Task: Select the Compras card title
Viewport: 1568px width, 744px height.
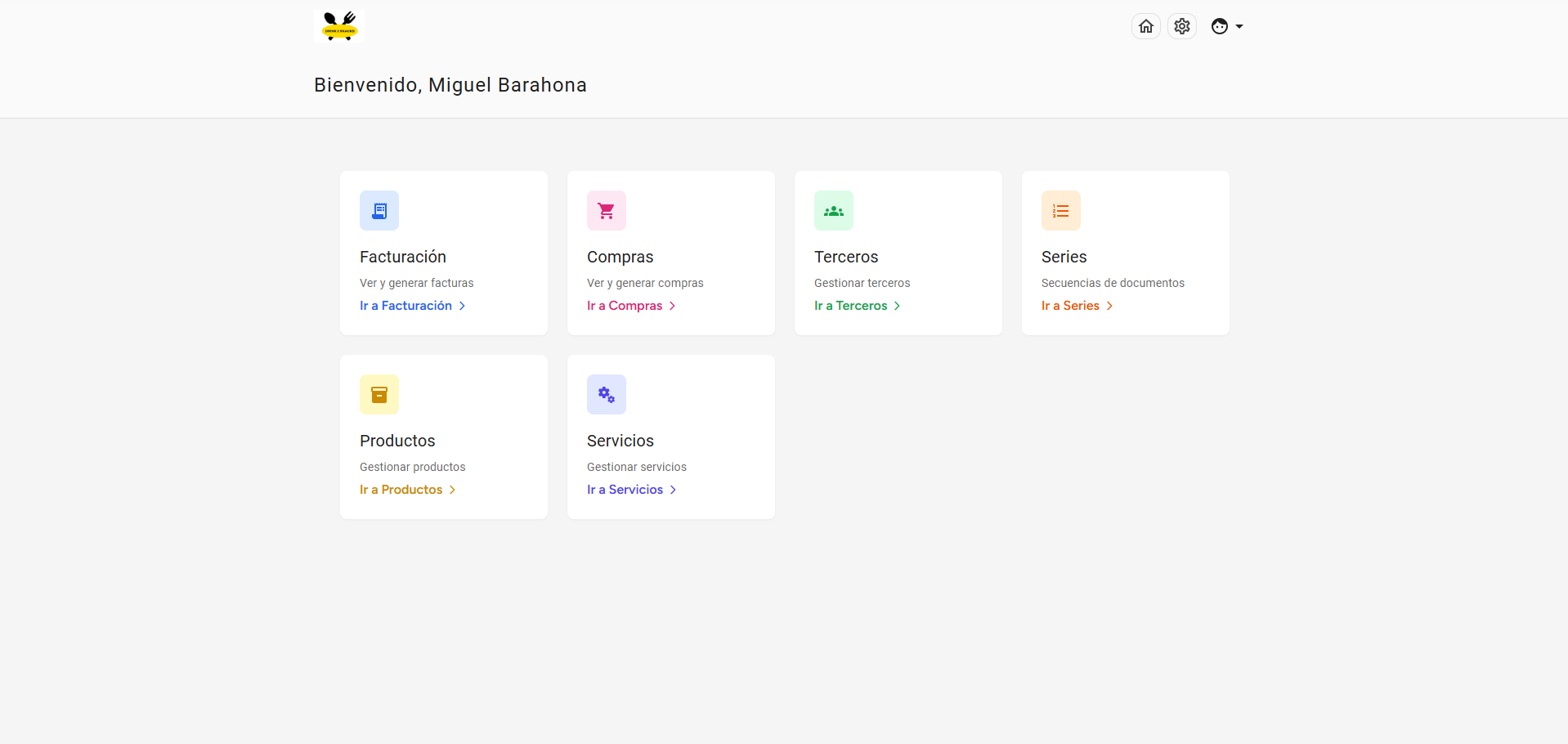Action: [620, 258]
